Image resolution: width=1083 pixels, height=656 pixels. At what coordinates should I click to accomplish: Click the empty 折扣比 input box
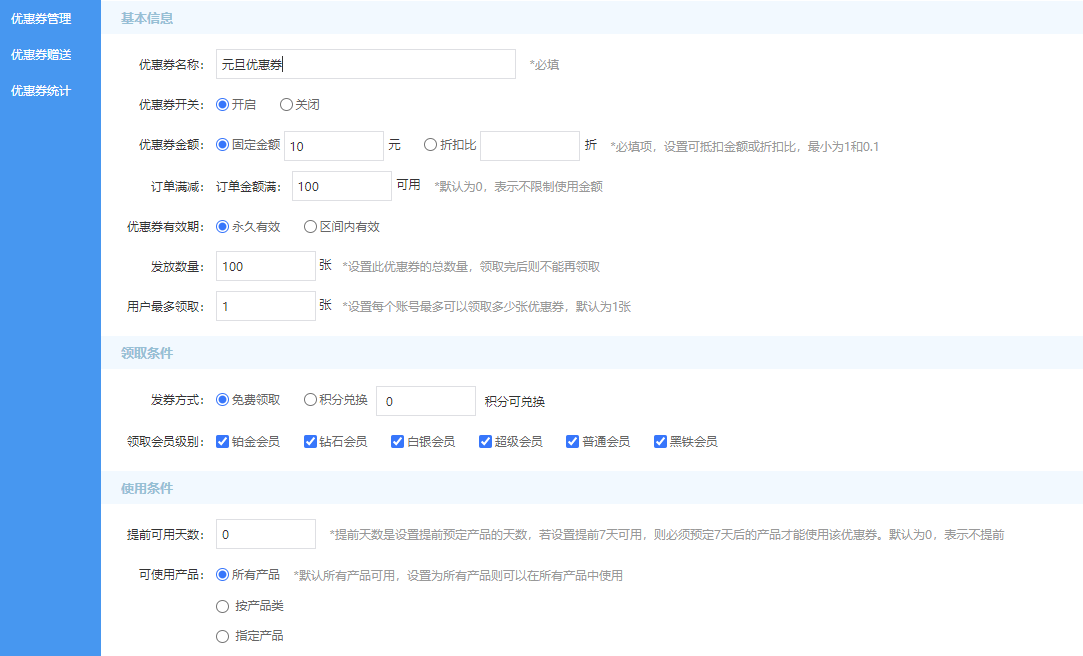[x=529, y=146]
